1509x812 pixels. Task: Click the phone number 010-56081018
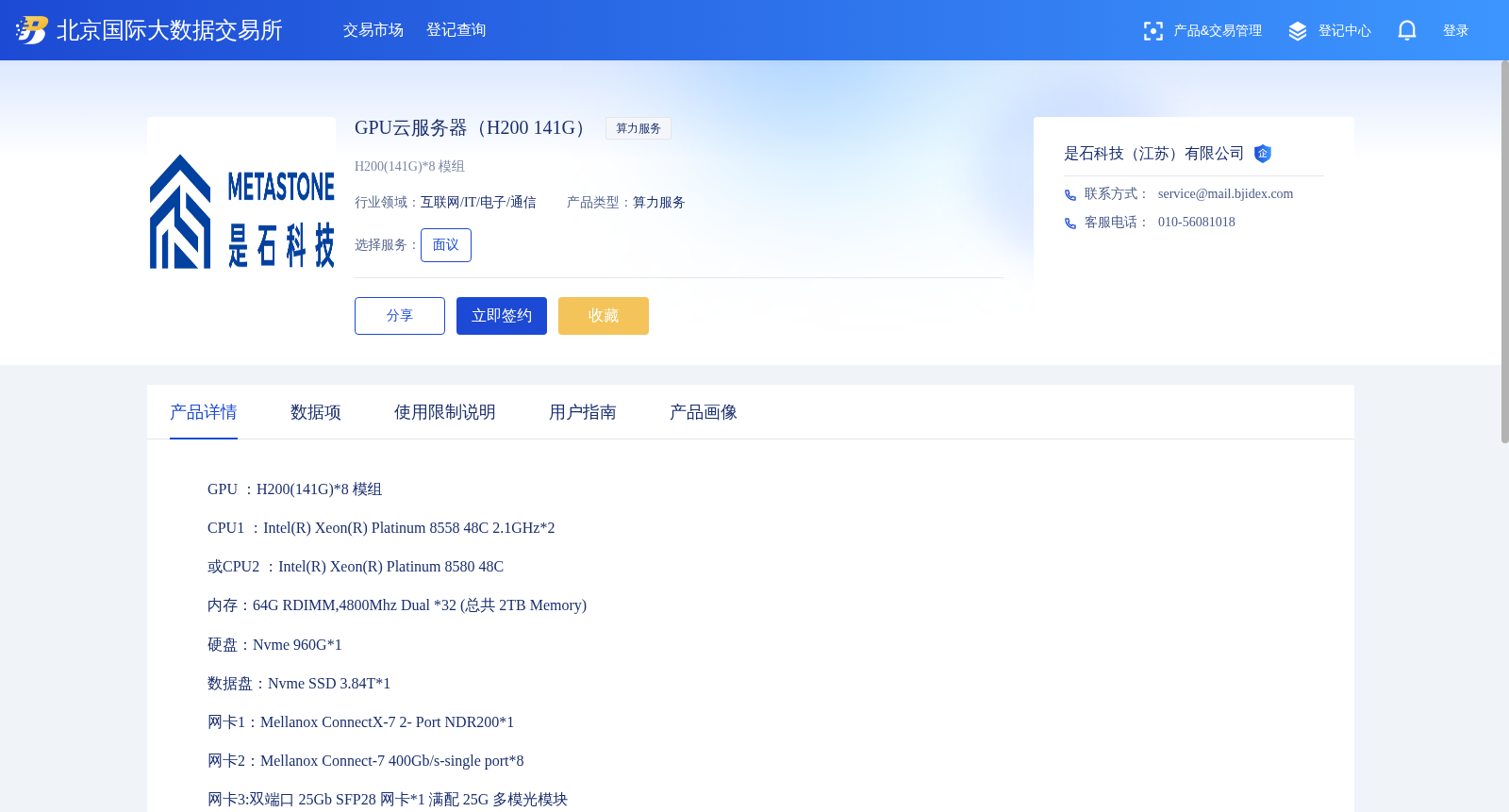click(x=1196, y=223)
